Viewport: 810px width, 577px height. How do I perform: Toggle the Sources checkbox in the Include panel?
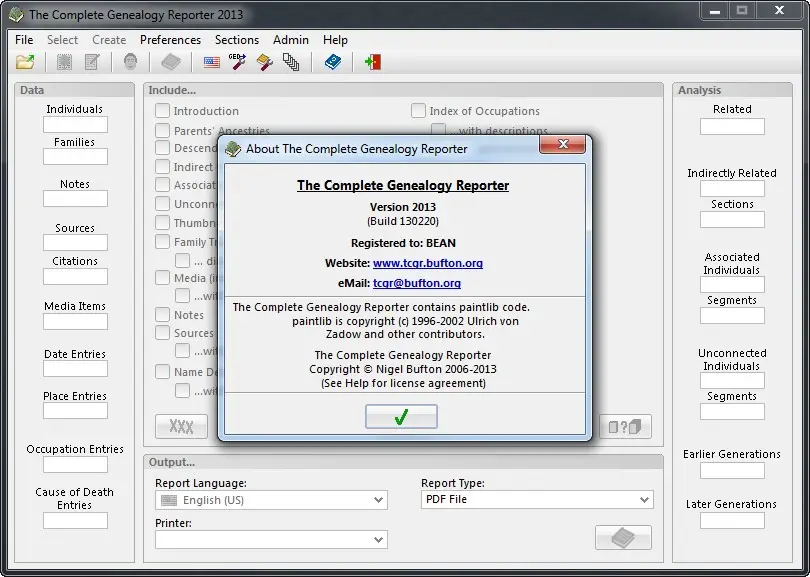[162, 333]
